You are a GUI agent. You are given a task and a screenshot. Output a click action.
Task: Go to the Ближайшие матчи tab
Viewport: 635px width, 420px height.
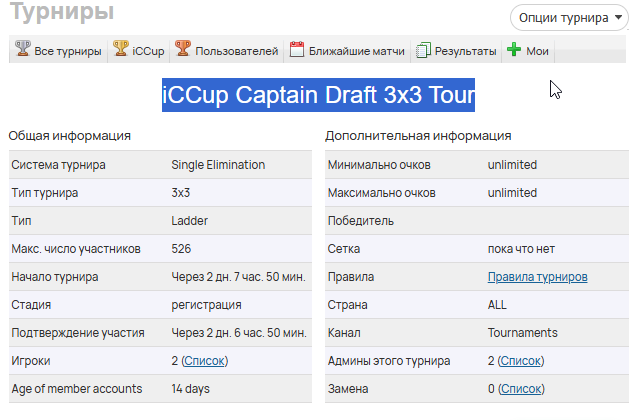click(347, 50)
